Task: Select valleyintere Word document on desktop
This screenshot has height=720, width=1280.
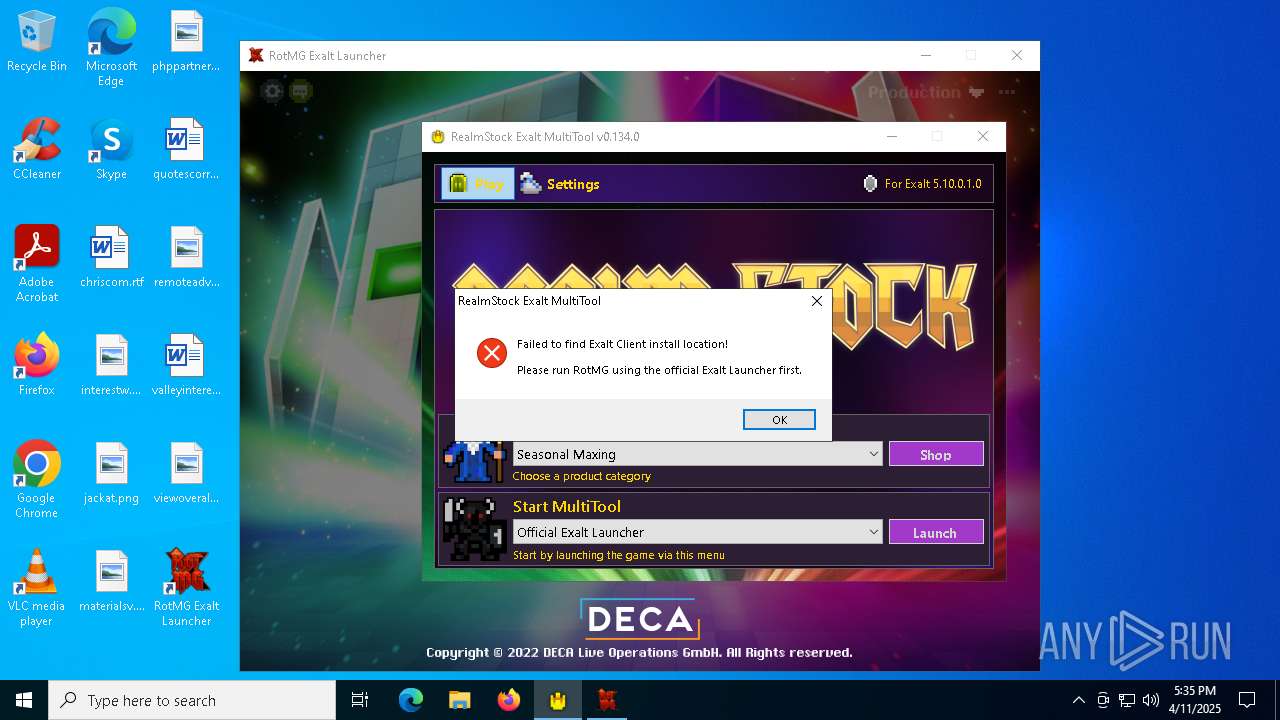Action: [x=186, y=366]
